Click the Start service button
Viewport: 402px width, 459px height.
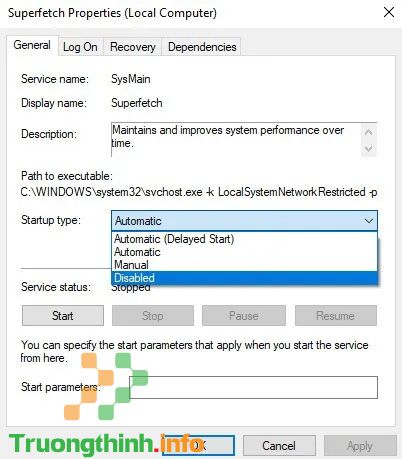[x=63, y=315]
